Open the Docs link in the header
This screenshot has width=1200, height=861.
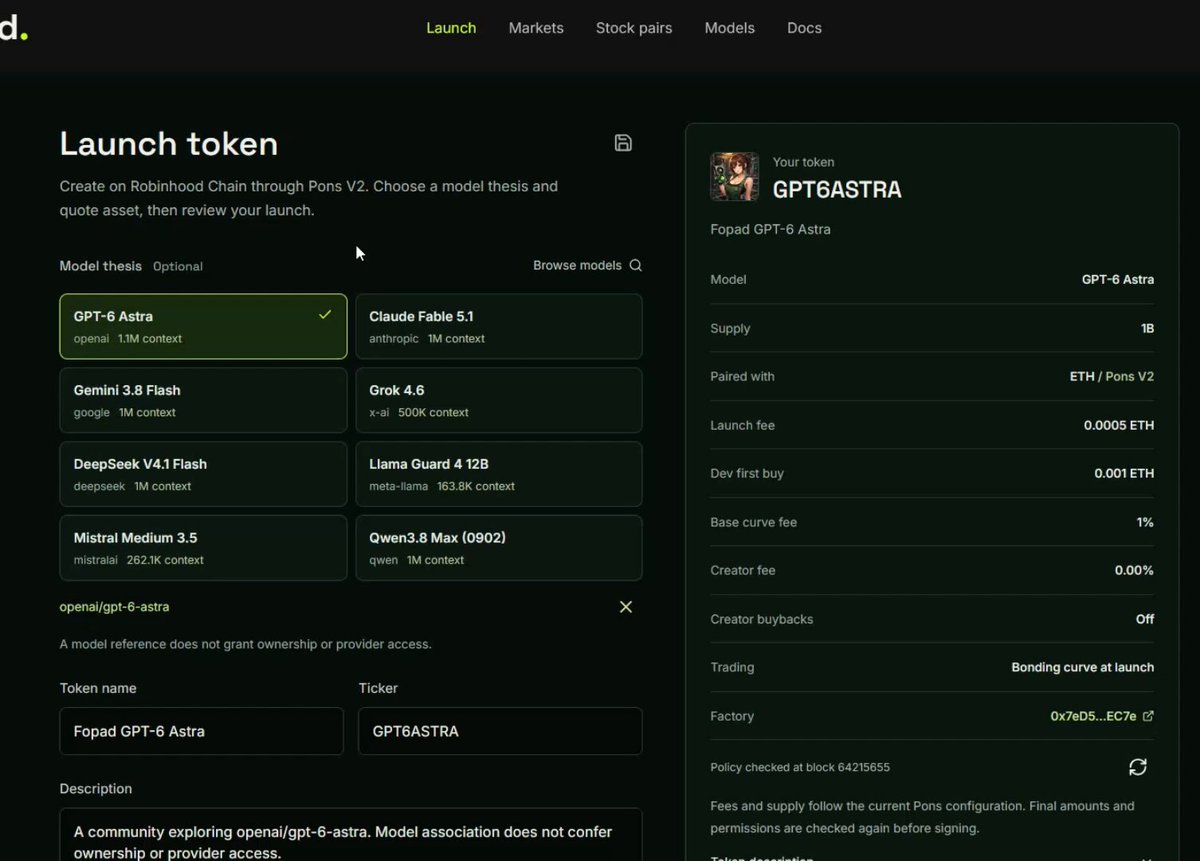tap(804, 28)
